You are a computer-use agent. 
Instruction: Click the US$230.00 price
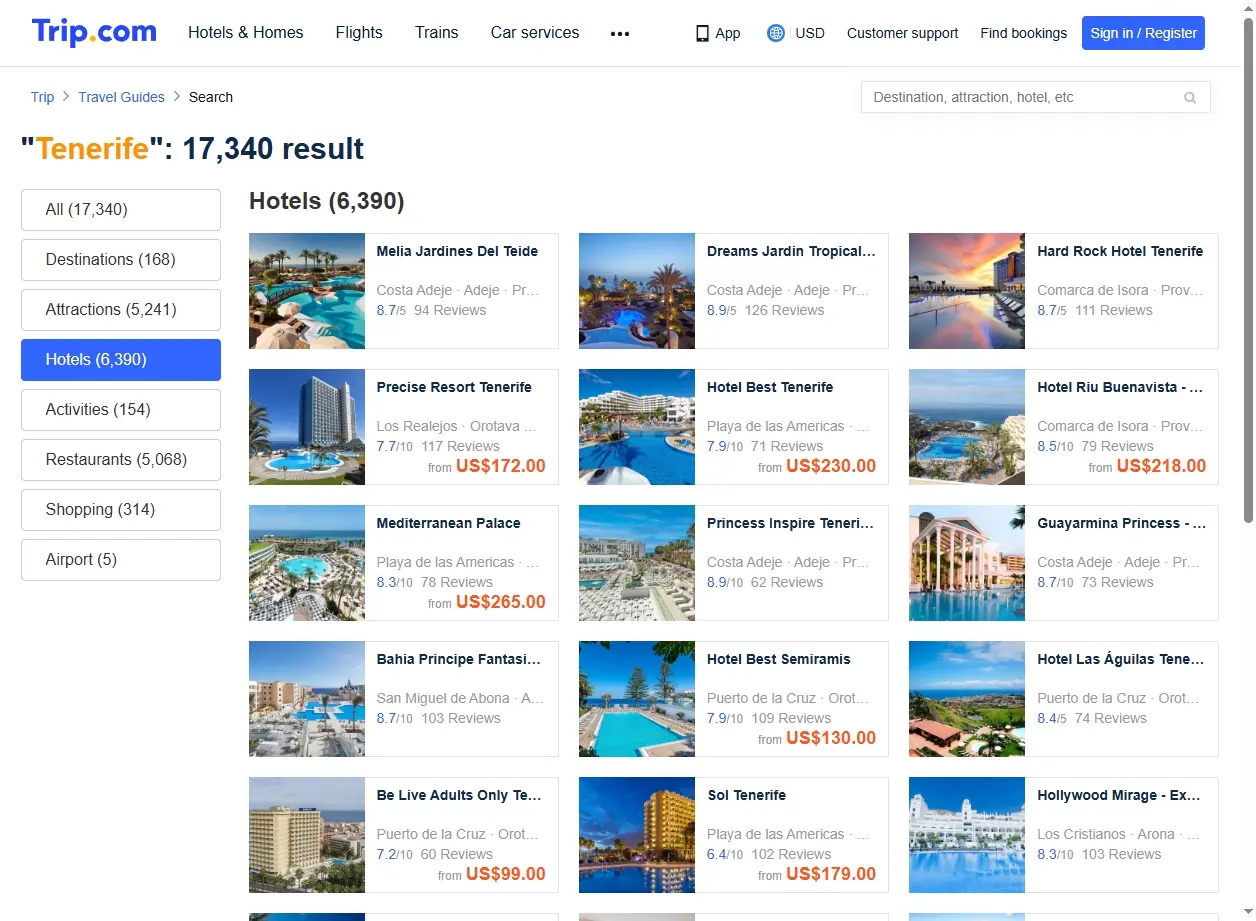831,466
